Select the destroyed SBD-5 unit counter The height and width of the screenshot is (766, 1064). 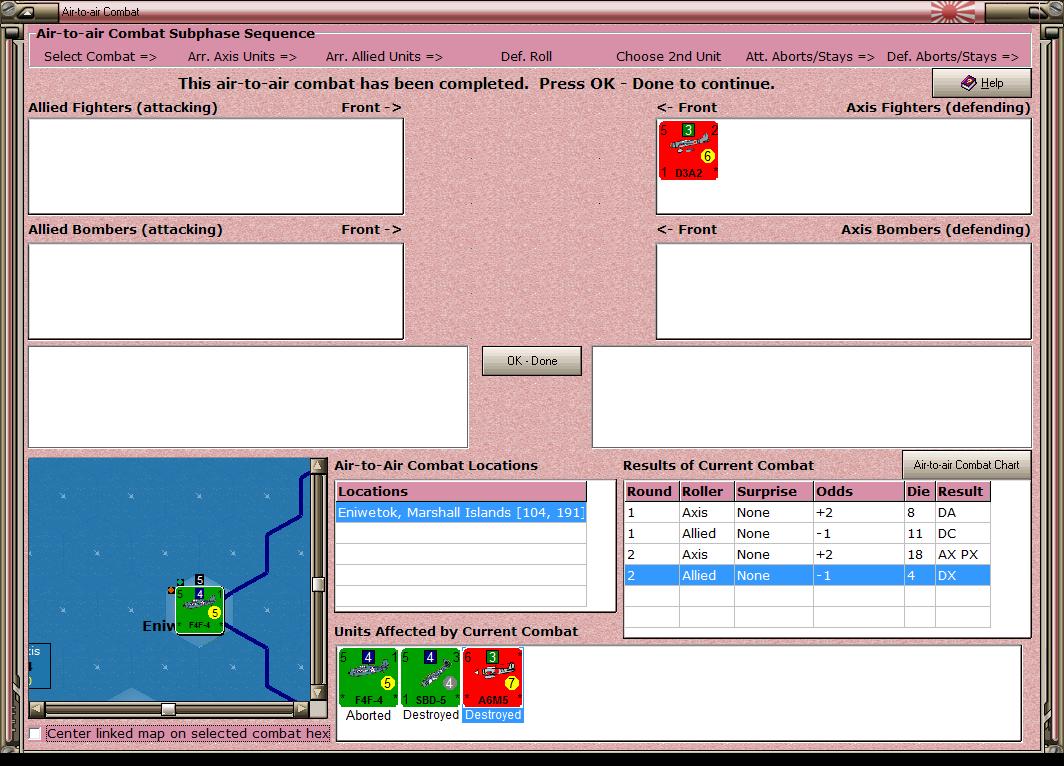tap(430, 677)
